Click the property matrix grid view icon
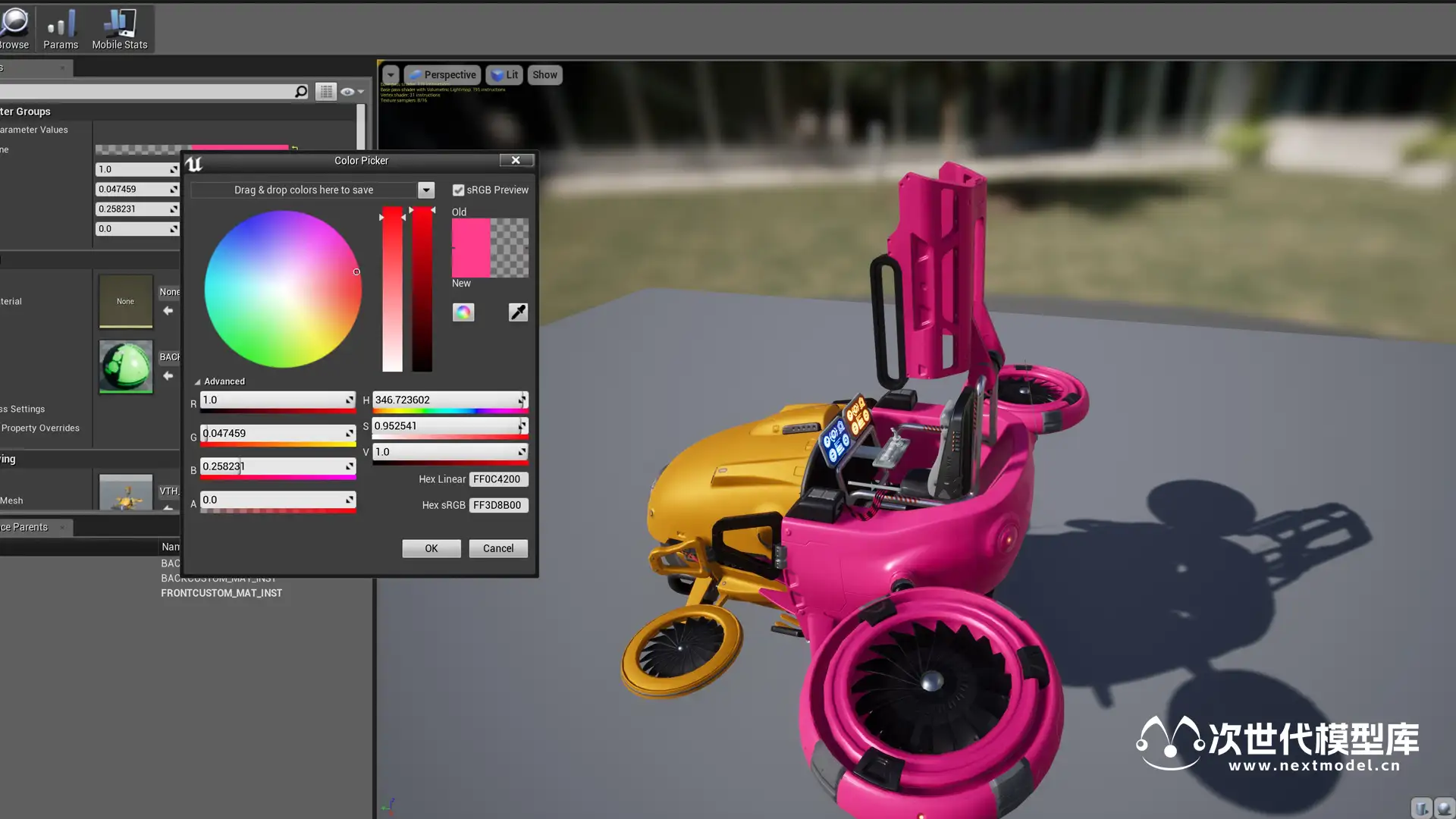The image size is (1456, 819). 326,92
